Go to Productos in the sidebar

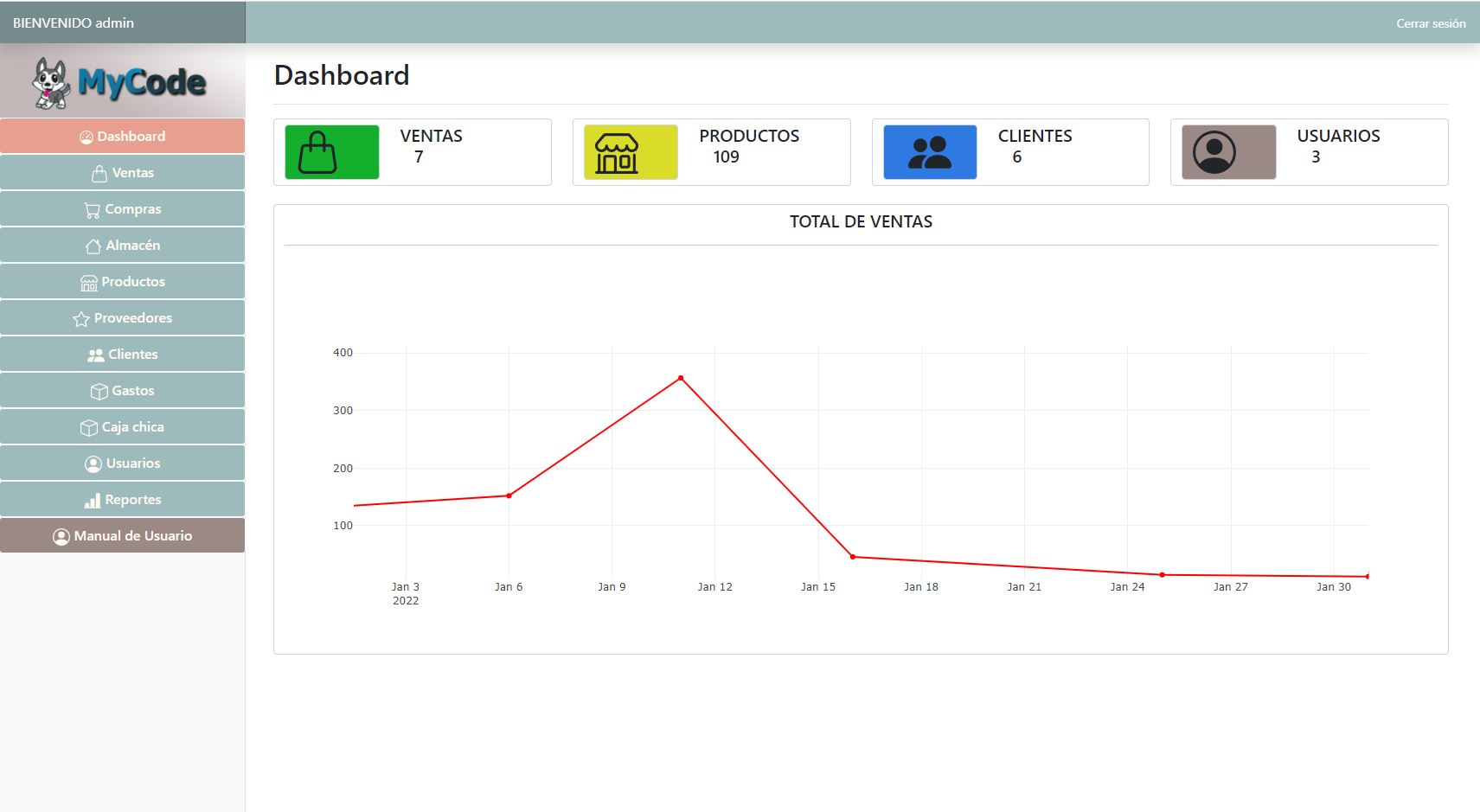123,282
